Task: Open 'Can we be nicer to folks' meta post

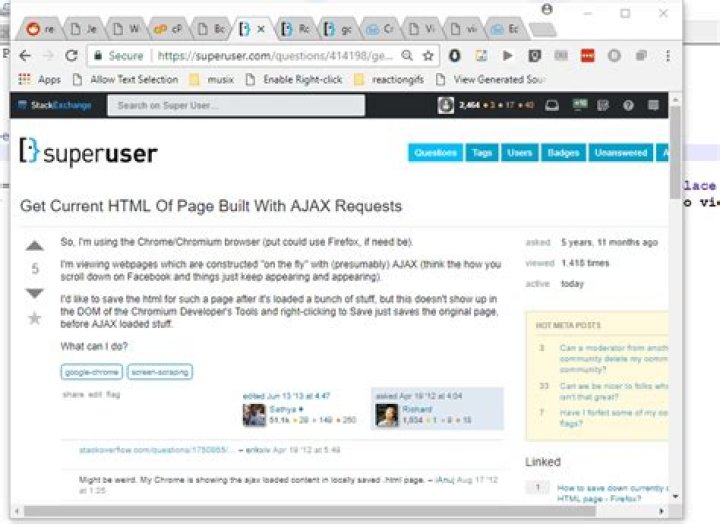Action: click(613, 391)
